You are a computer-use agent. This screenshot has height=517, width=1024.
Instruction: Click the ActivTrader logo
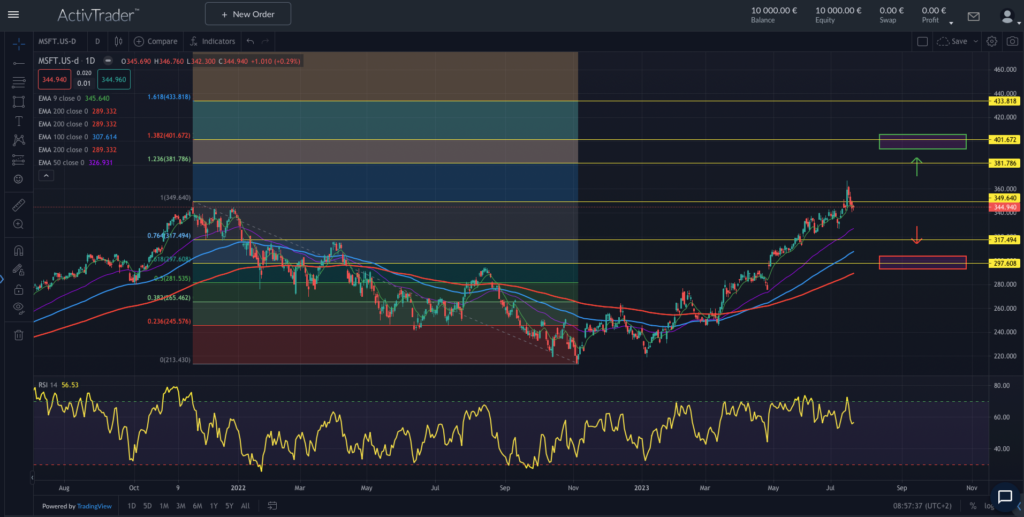pos(98,14)
